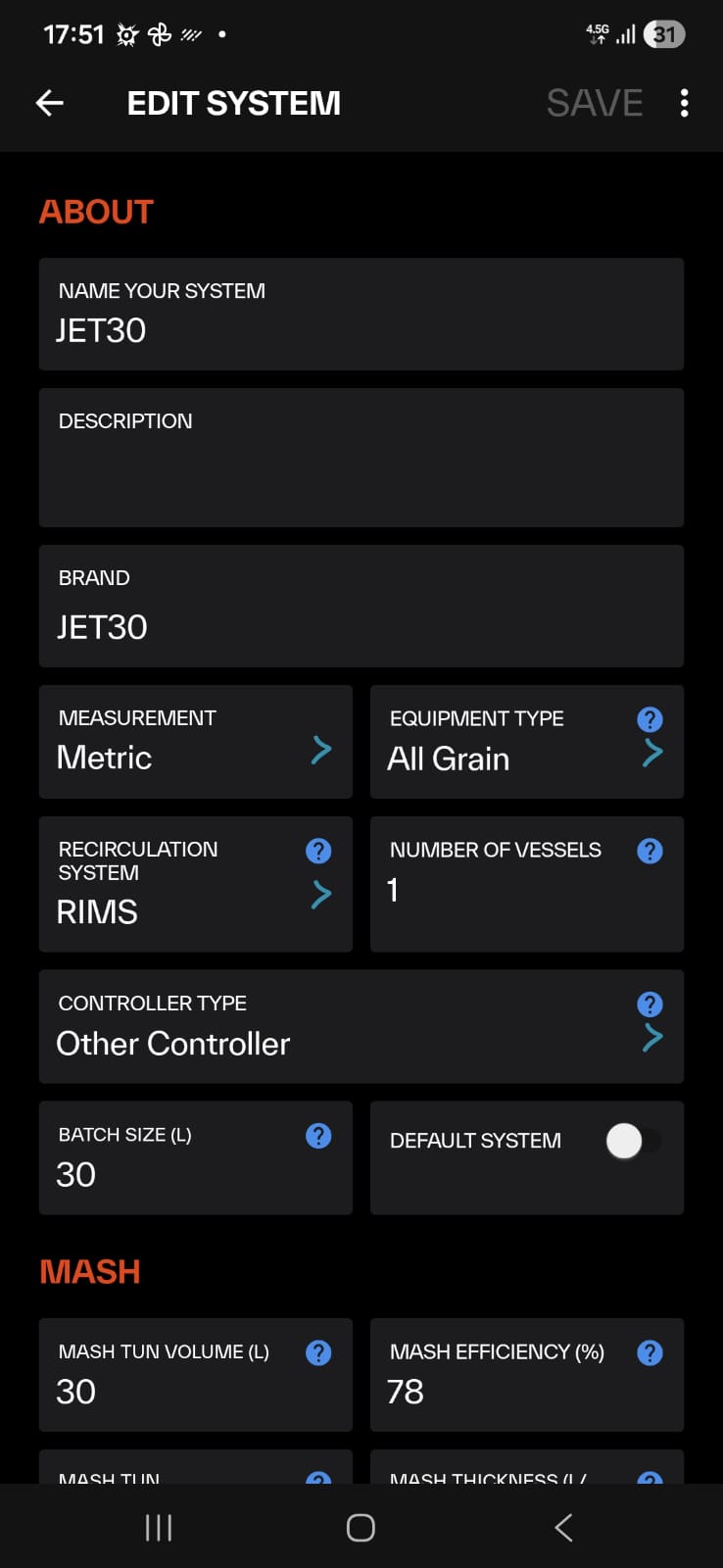Open the Measurement Metric selector chevron
The image size is (723, 1568).
320,751
